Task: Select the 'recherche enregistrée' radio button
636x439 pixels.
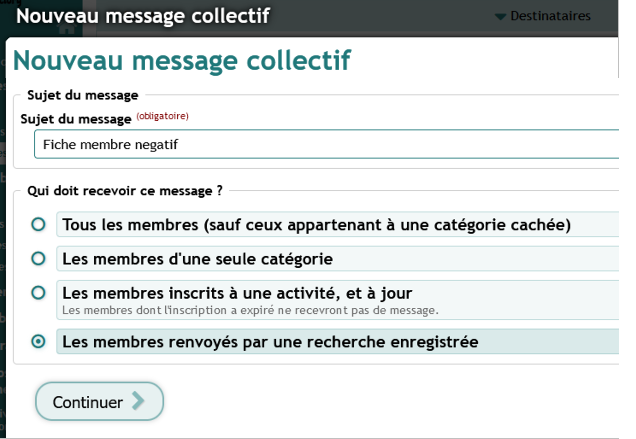Action: coord(38,341)
